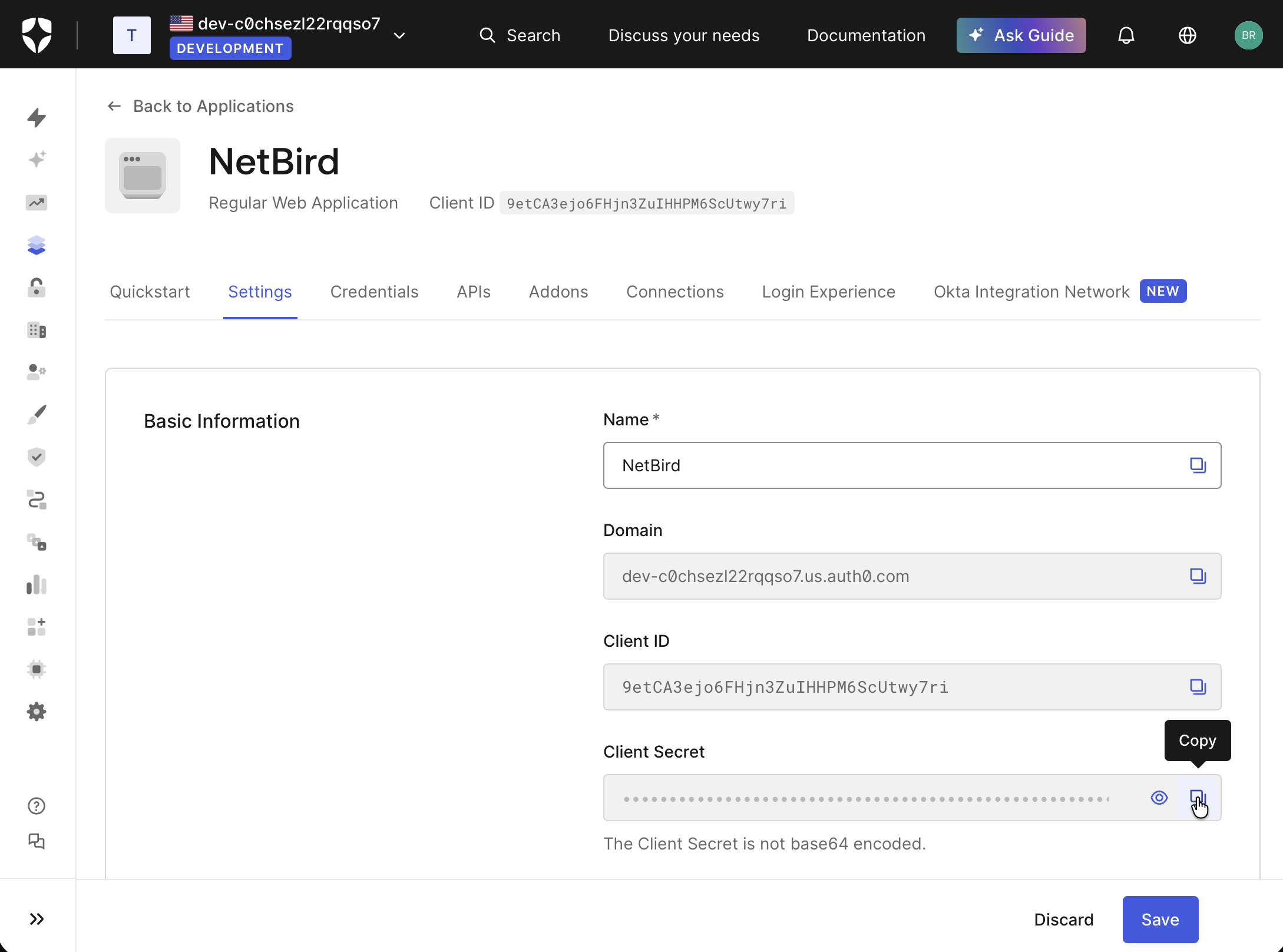Viewport: 1283px width, 952px height.
Task: Copy the Domain field value
Action: tap(1198, 576)
